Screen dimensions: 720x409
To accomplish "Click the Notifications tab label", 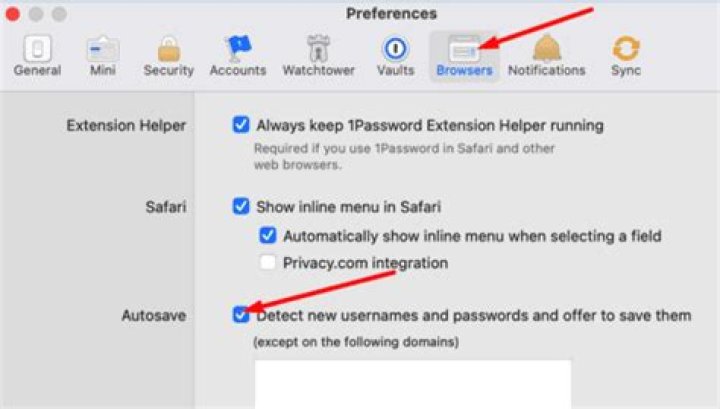I will (x=546, y=70).
